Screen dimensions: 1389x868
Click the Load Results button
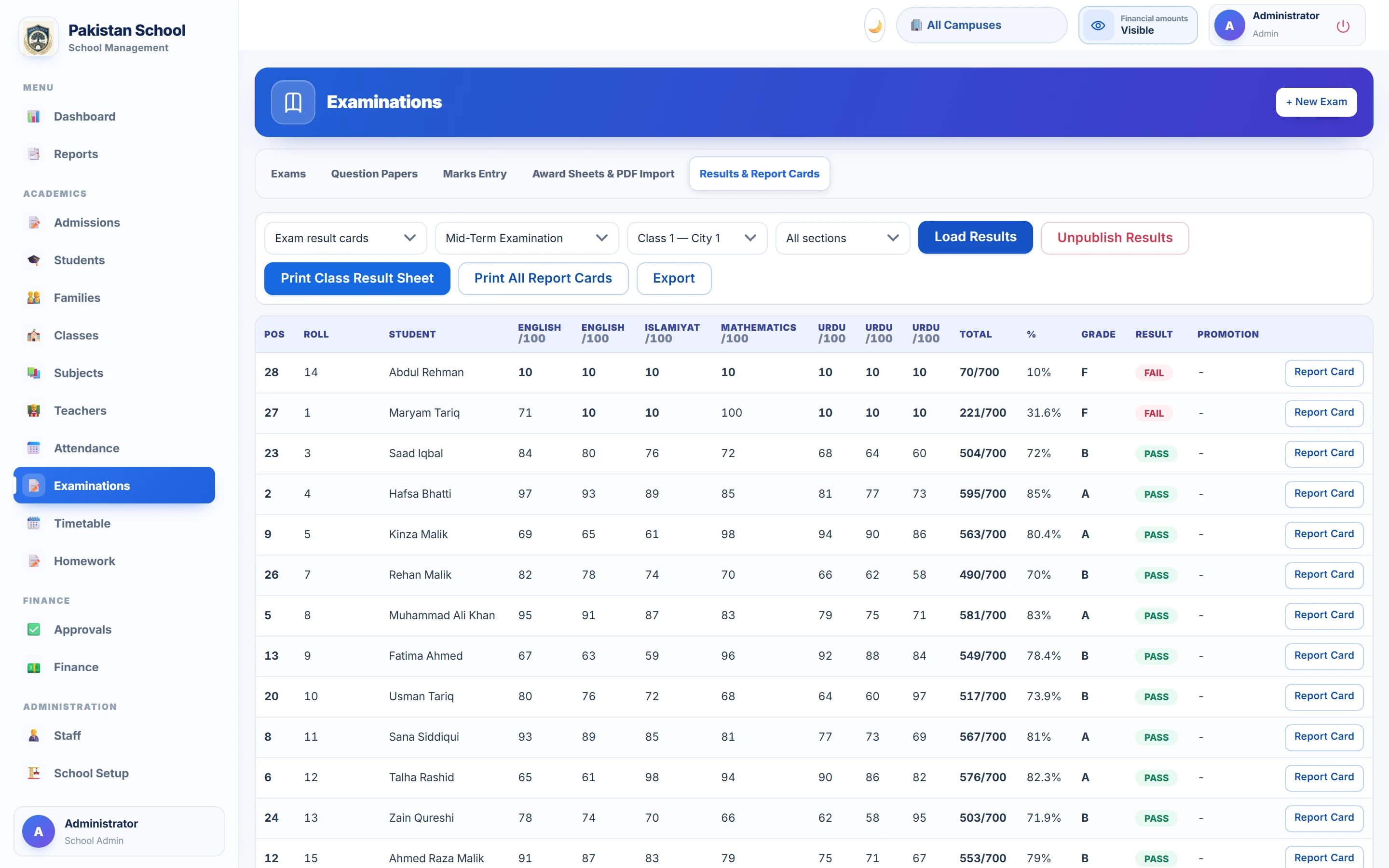(x=975, y=237)
